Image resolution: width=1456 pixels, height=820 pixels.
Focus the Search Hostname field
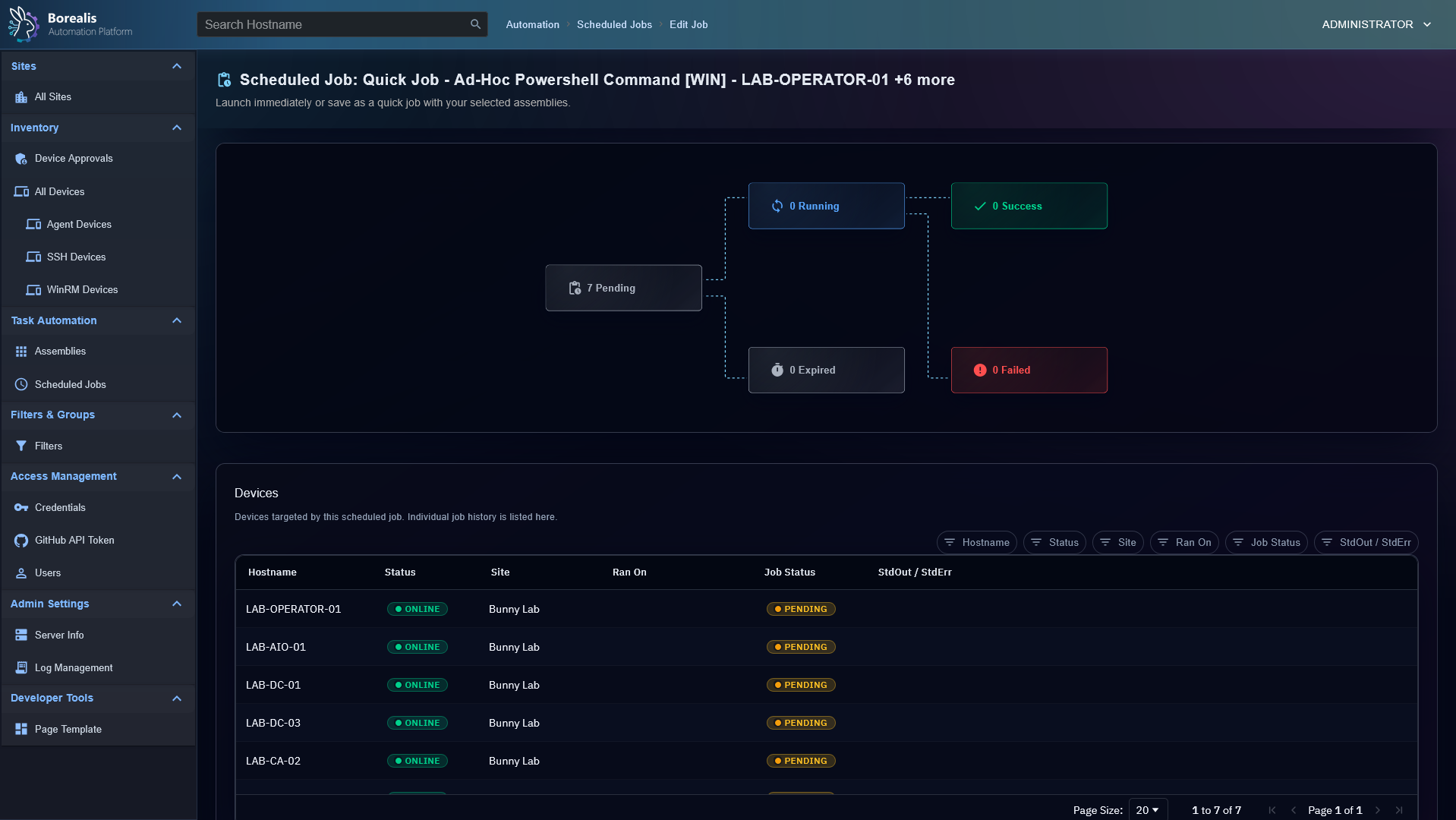pyautogui.click(x=334, y=24)
